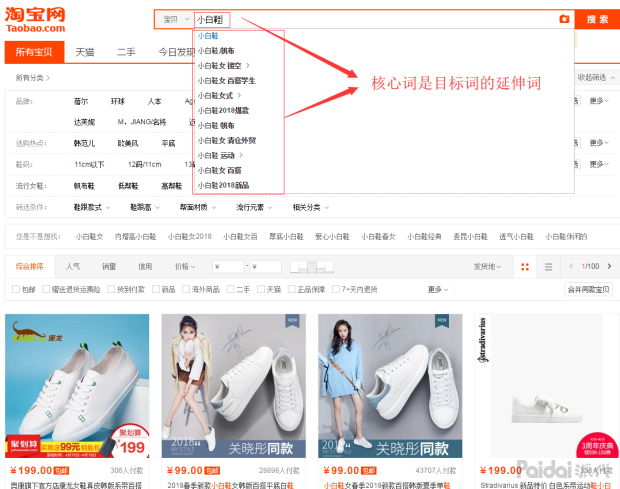This screenshot has height=489, width=620.
Task: Click the price distribution histogram bar
Action: tap(312, 267)
